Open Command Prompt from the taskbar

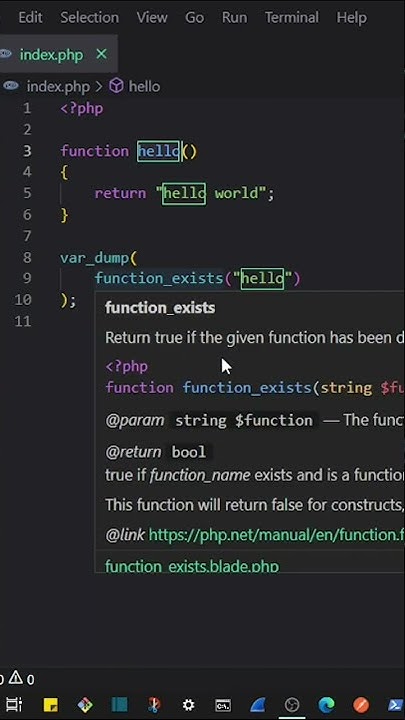tap(223, 704)
